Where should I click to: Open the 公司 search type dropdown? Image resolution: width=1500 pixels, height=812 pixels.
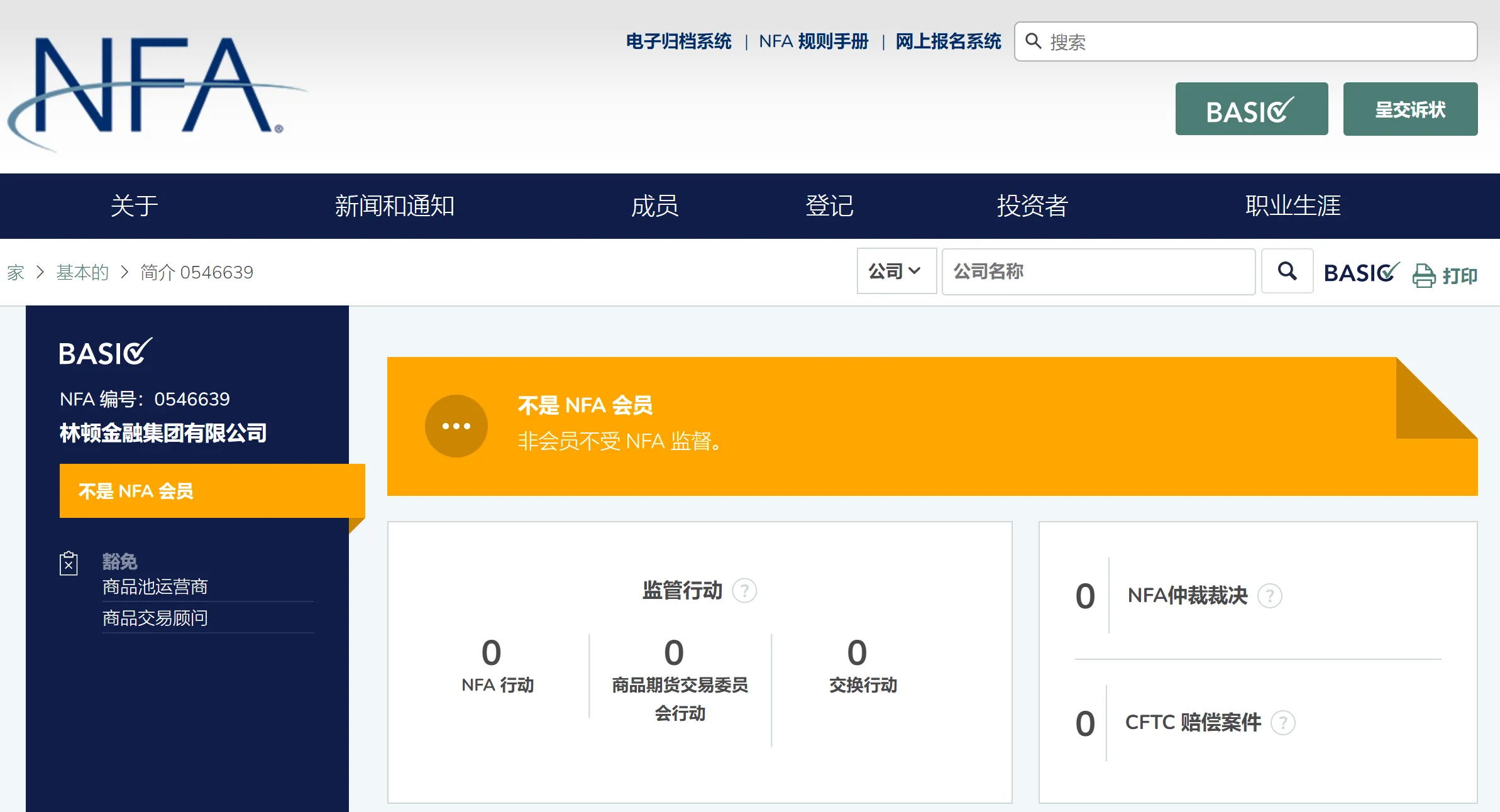point(896,271)
